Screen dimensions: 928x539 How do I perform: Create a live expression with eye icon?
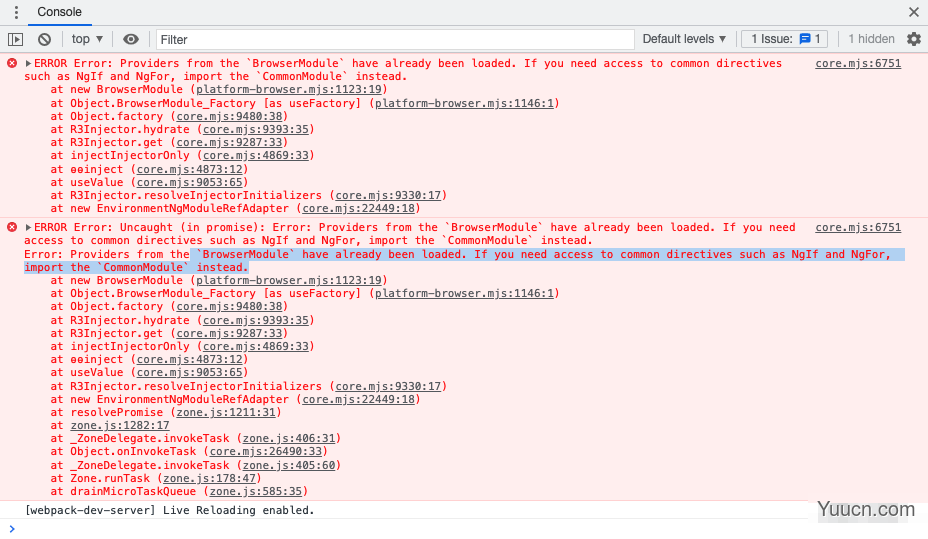click(131, 40)
